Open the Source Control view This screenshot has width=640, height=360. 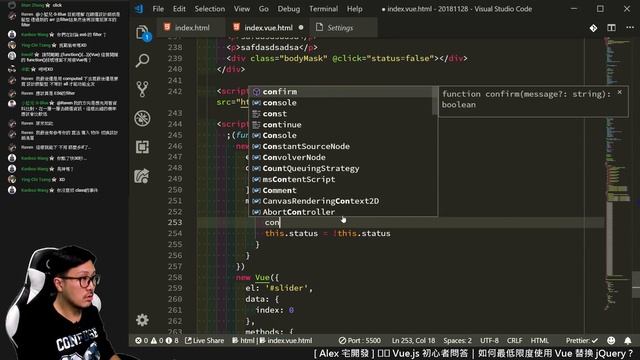pos(142,89)
